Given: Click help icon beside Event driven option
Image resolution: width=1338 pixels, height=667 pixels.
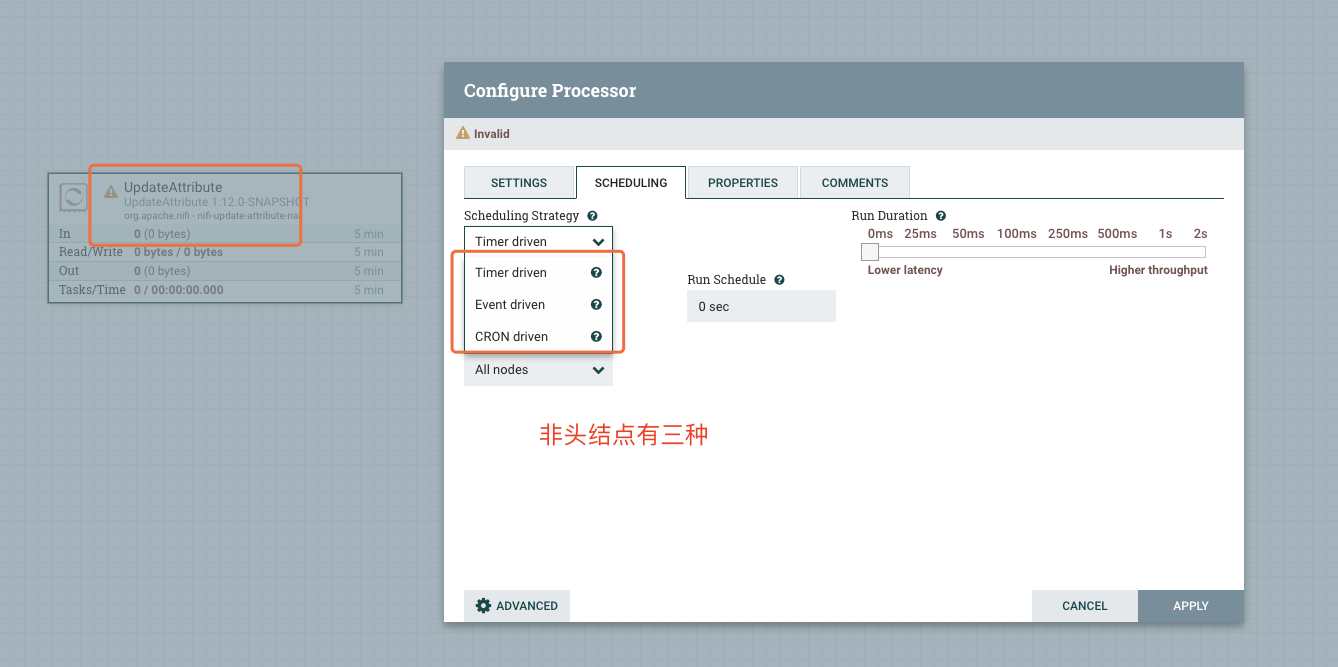Looking at the screenshot, I should click(596, 304).
